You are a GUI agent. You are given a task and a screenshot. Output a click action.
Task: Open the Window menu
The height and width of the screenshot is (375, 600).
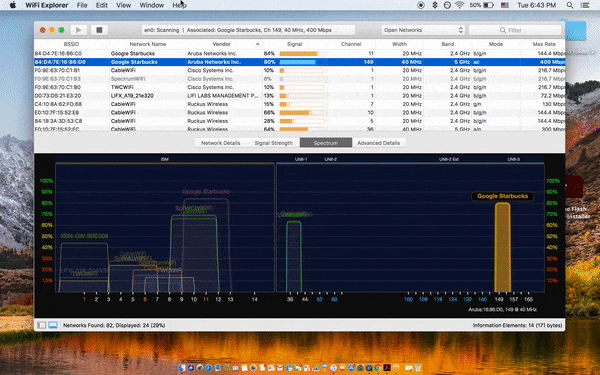coord(152,5)
